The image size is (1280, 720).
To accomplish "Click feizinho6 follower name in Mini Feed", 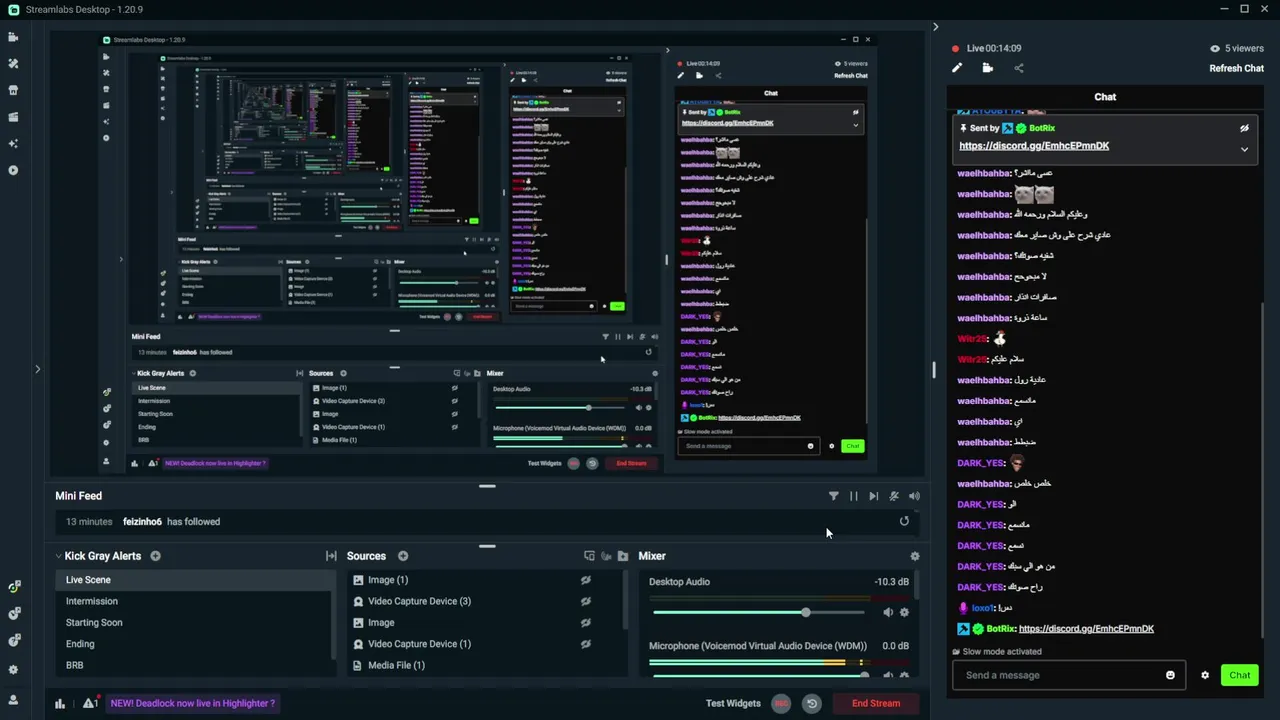I will click(x=142, y=521).
